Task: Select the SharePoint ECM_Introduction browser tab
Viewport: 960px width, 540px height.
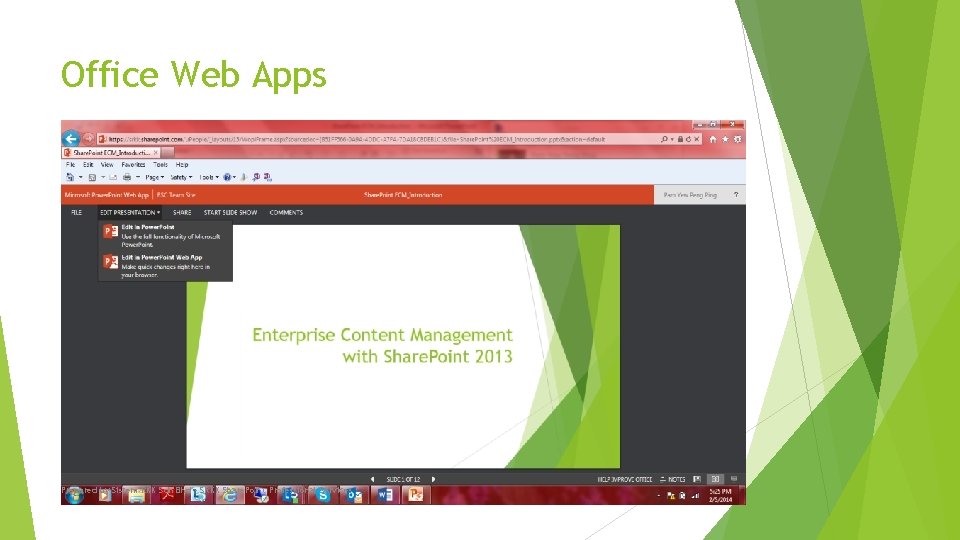Action: coord(111,152)
